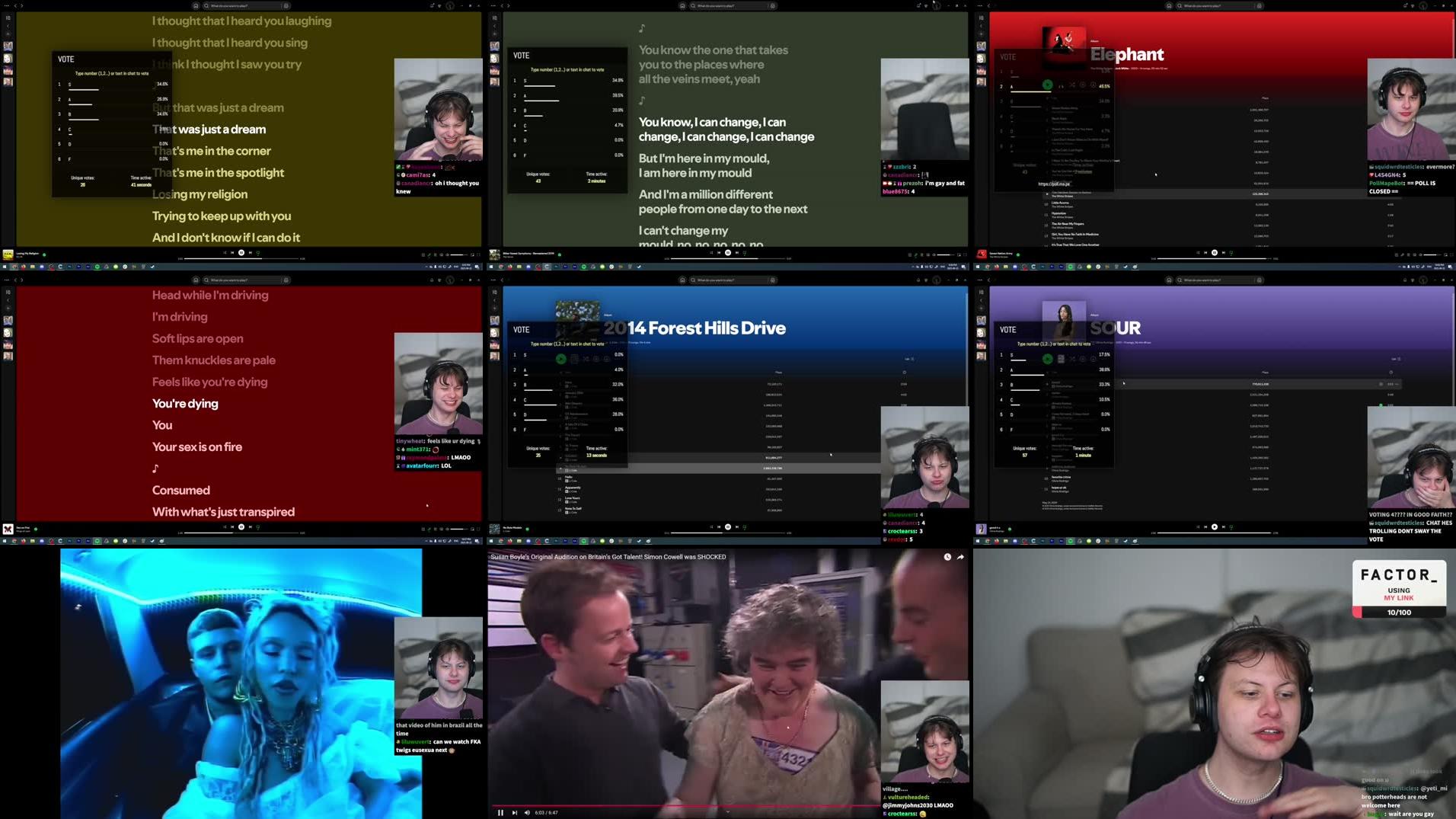Open List view dropdown in Forest Hills Drive window
This screenshot has width=1456, height=819.
pos(908,359)
